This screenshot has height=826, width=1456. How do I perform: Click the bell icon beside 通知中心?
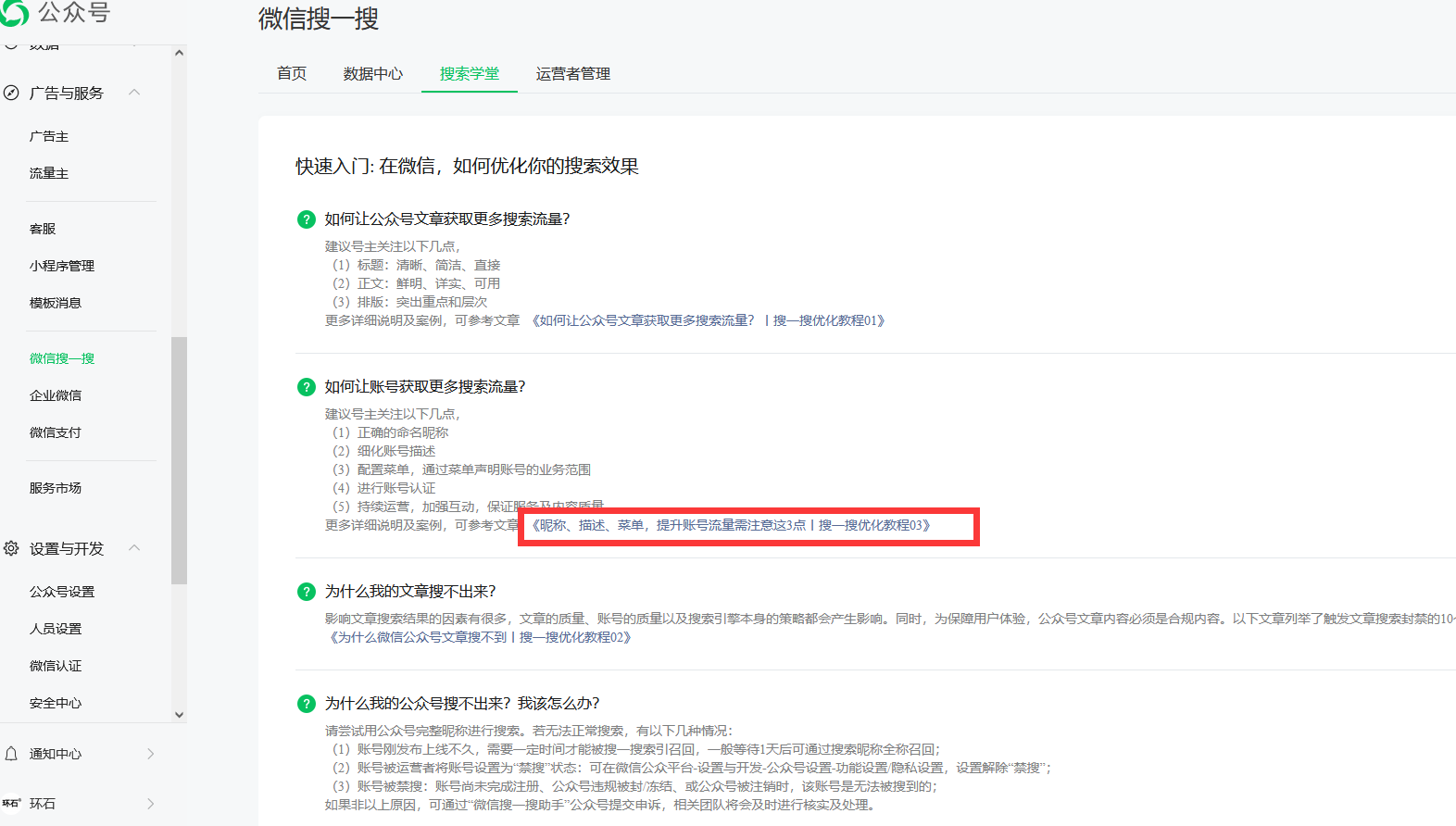pyautogui.click(x=11, y=754)
